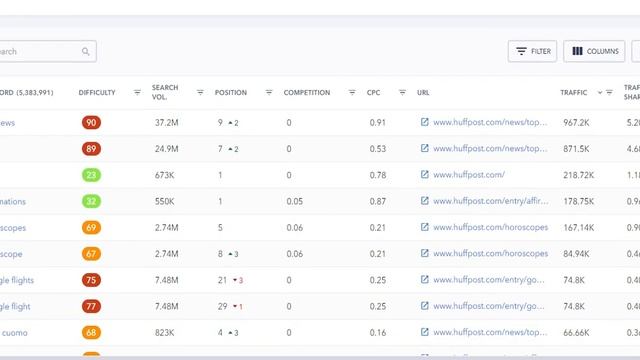This screenshot has width=640, height=360.
Task: Open external link icon for position 29 row
Action: [x=424, y=306]
